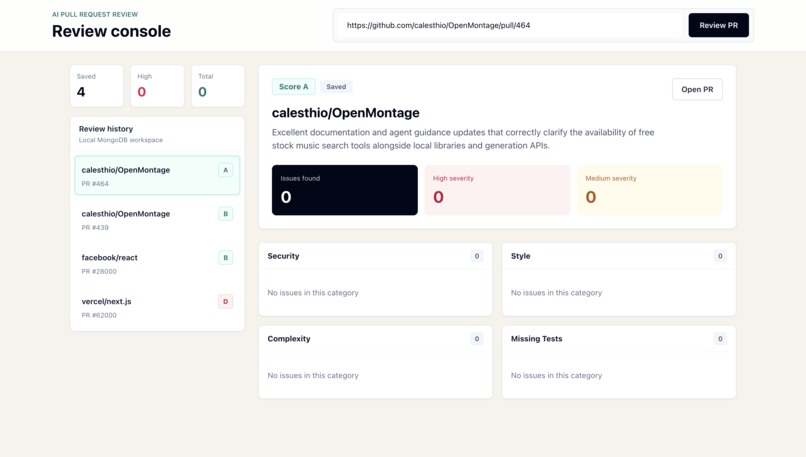Click the Style issue count badge
The width and height of the screenshot is (806, 457).
pos(720,256)
